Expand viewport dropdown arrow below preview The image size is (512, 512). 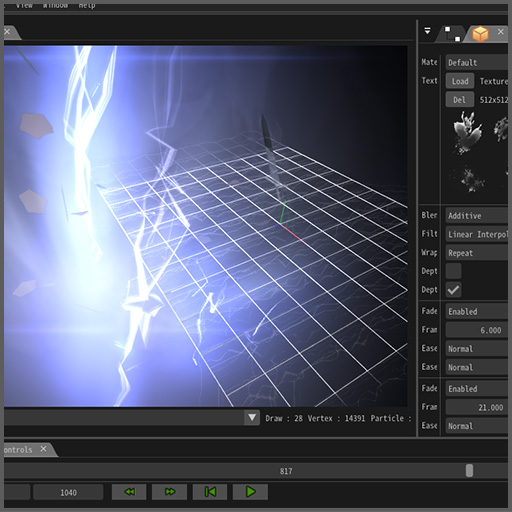click(252, 418)
